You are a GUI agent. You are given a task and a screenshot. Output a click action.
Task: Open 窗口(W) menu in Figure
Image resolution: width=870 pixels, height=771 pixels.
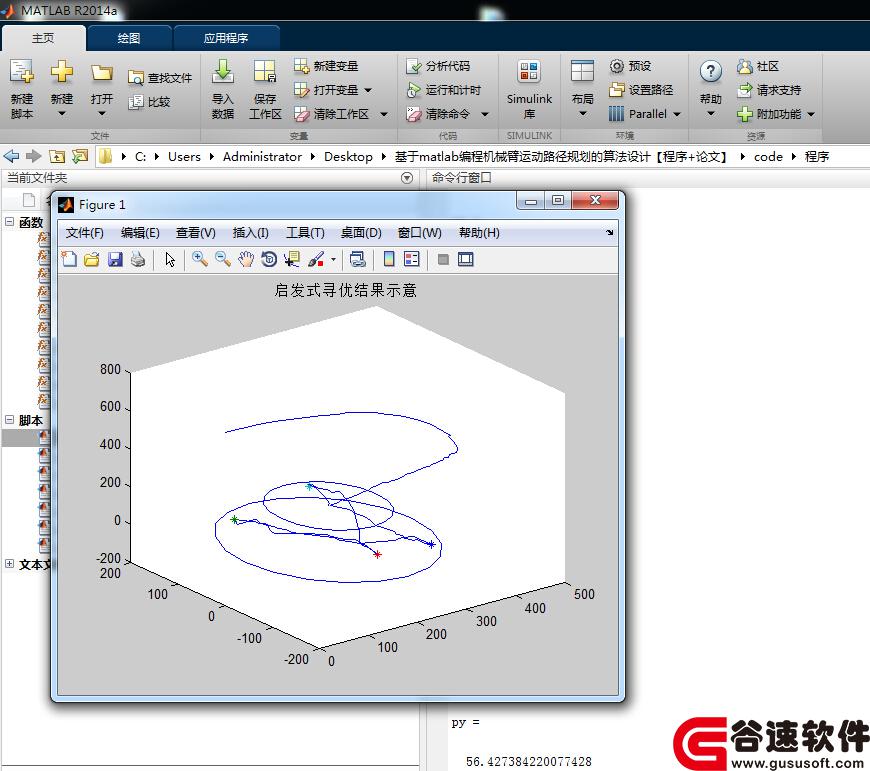coord(419,233)
